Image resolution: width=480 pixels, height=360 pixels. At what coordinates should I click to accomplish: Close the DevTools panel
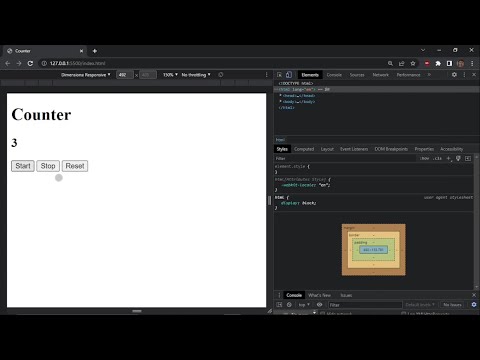click(x=474, y=75)
